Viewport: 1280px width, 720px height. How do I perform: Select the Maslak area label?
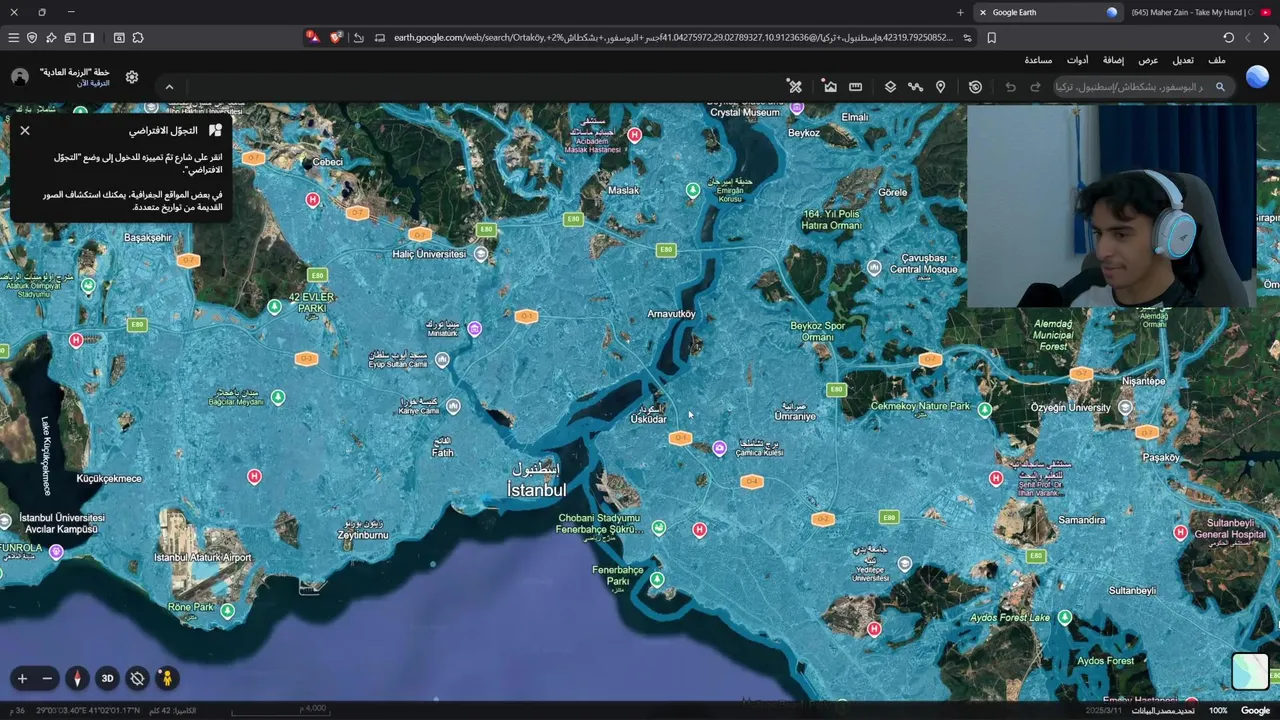pos(623,190)
